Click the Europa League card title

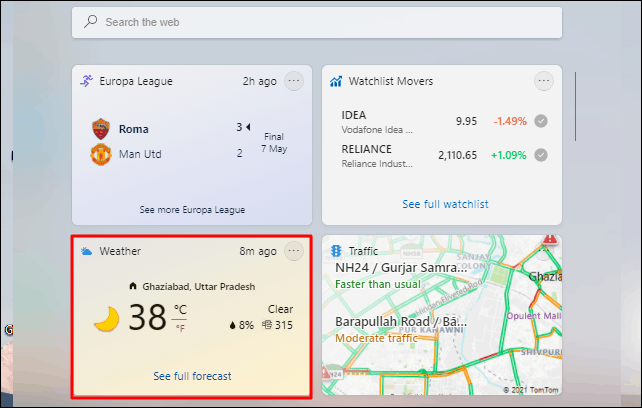[x=136, y=81]
